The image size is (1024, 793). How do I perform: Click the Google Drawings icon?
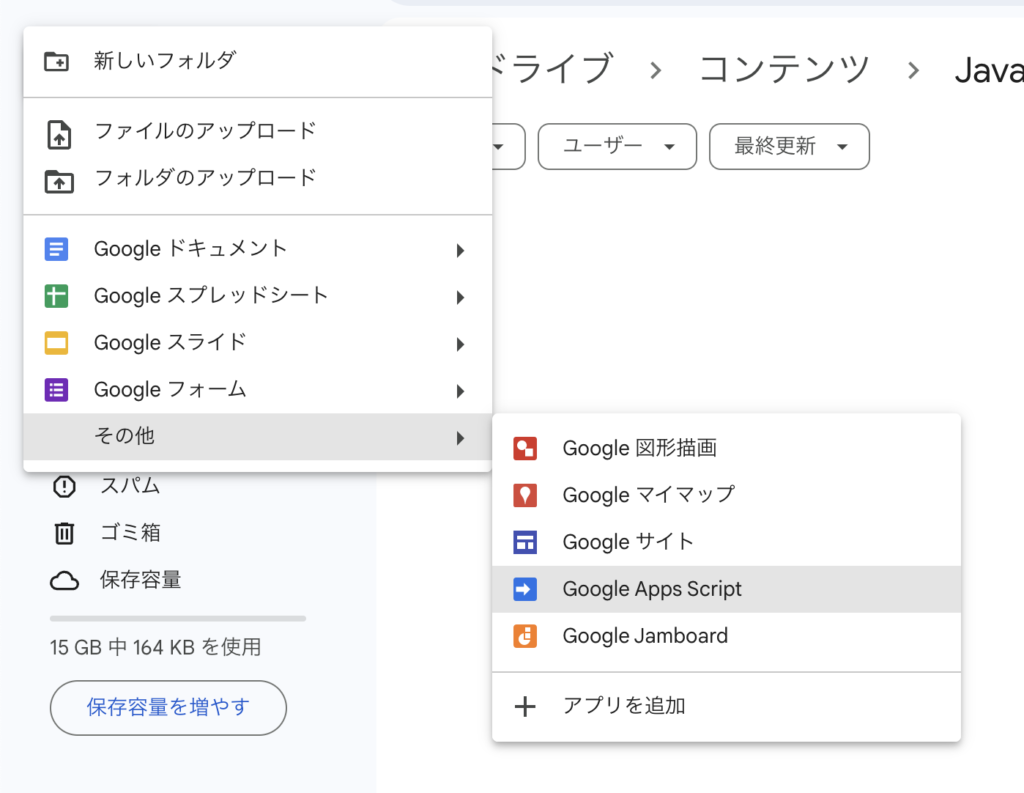(x=525, y=448)
